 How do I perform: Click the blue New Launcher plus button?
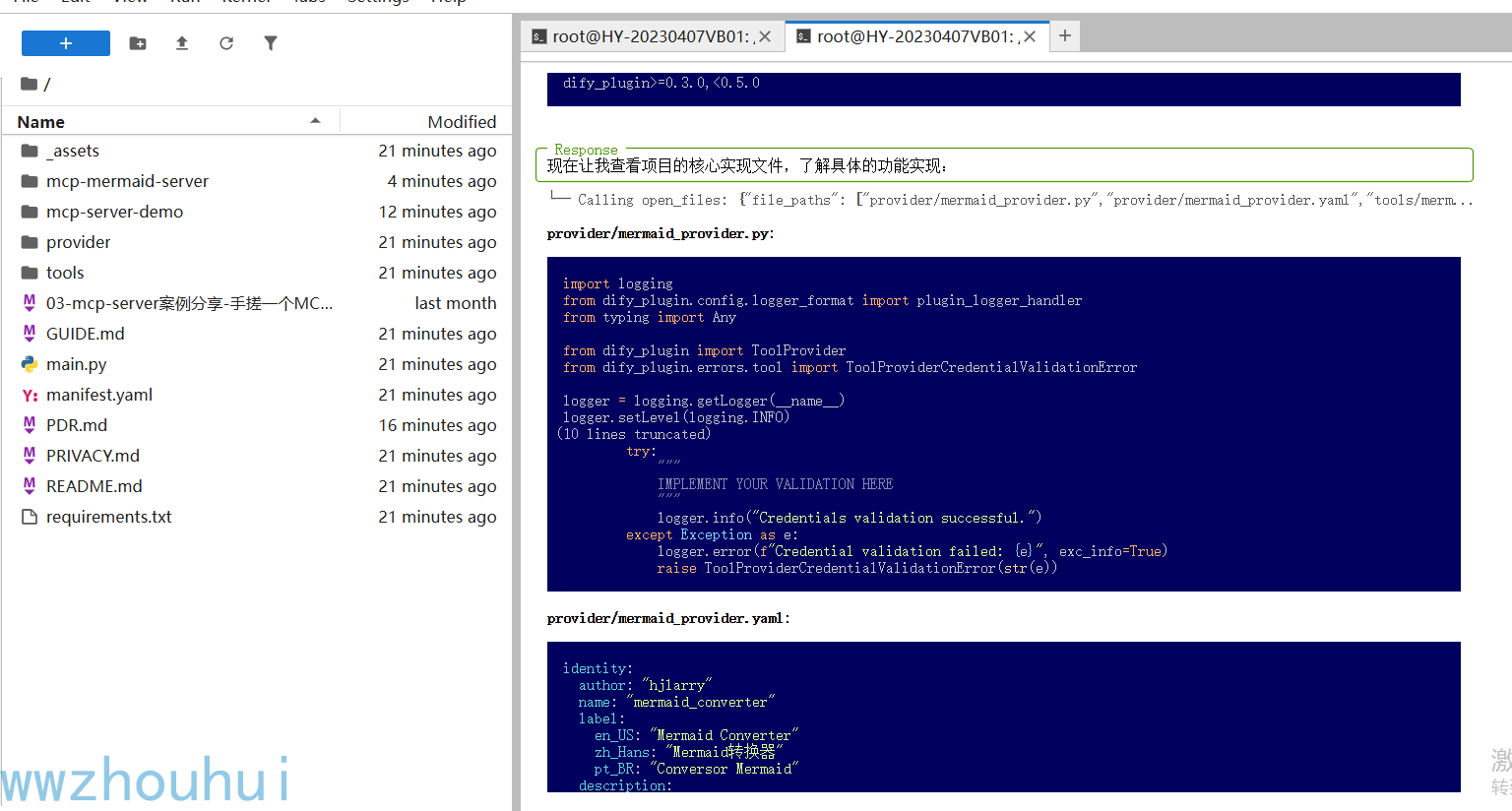click(66, 43)
